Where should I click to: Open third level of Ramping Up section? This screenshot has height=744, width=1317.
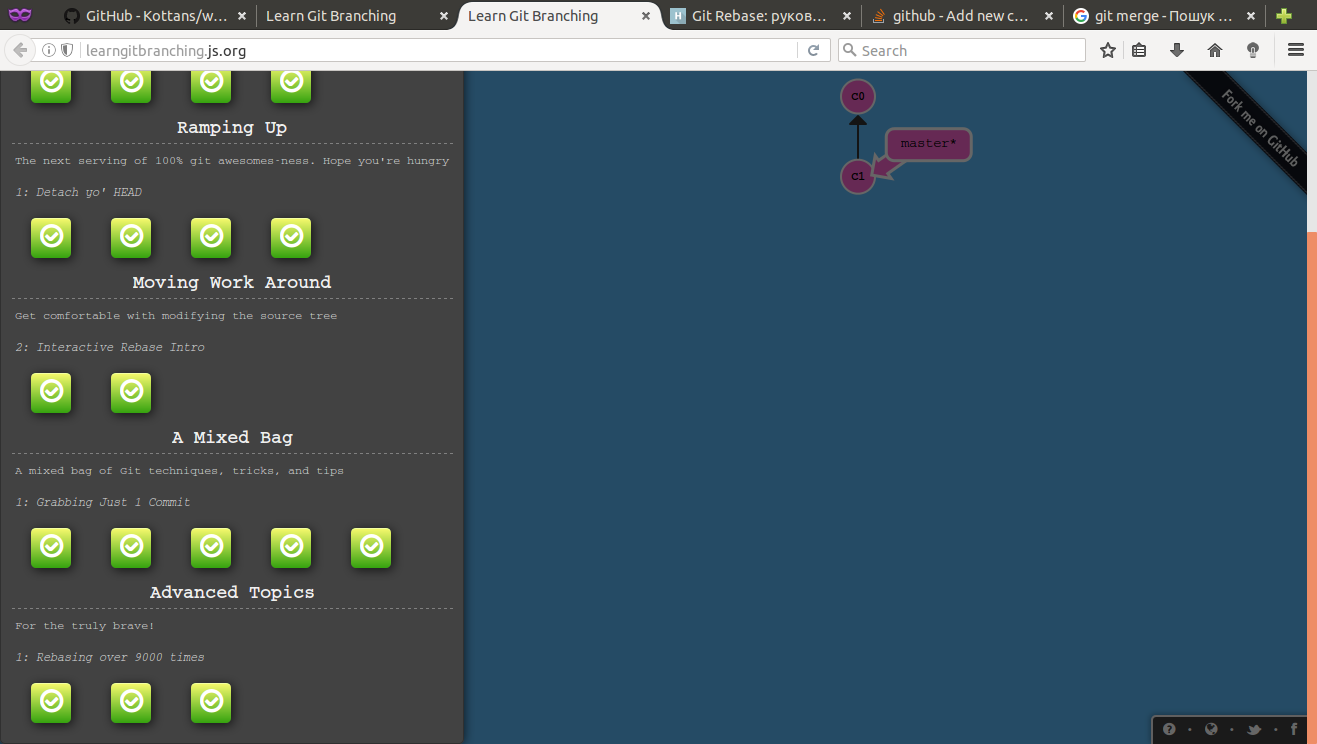coord(211,237)
